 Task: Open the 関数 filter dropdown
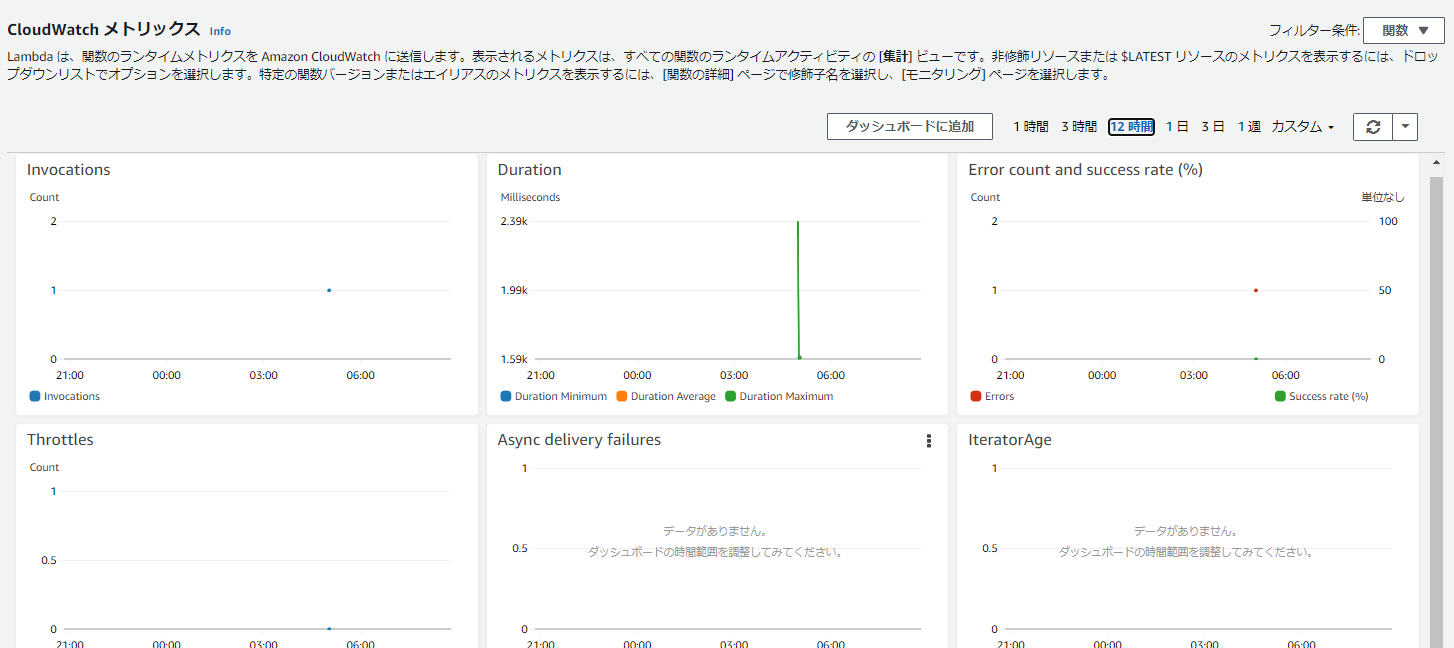tap(1404, 31)
